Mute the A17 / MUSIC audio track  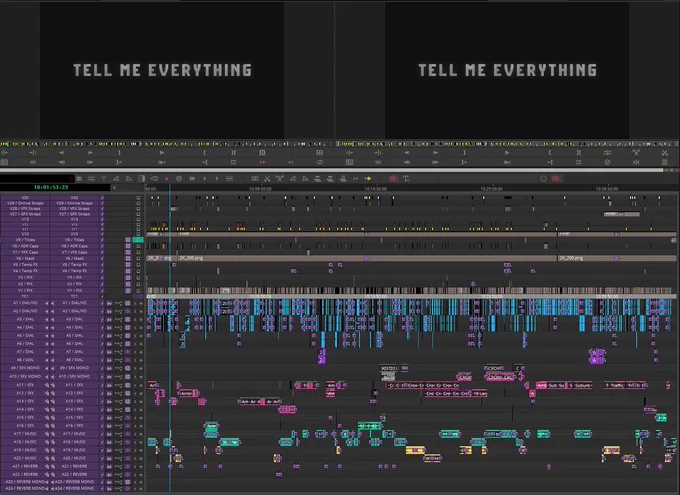(141, 434)
